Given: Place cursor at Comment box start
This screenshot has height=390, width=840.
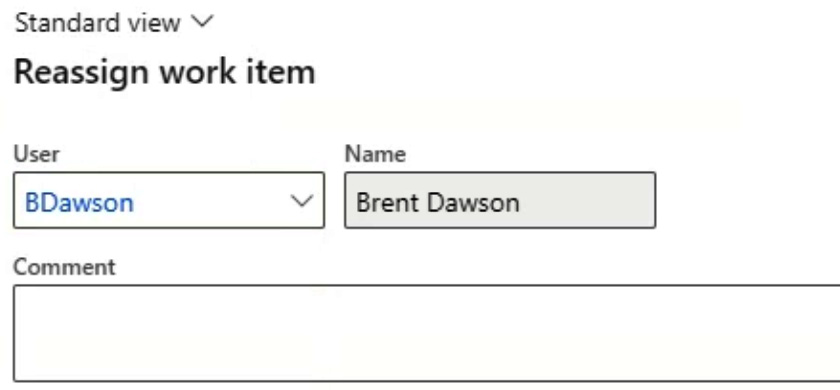Looking at the screenshot, I should (24, 300).
